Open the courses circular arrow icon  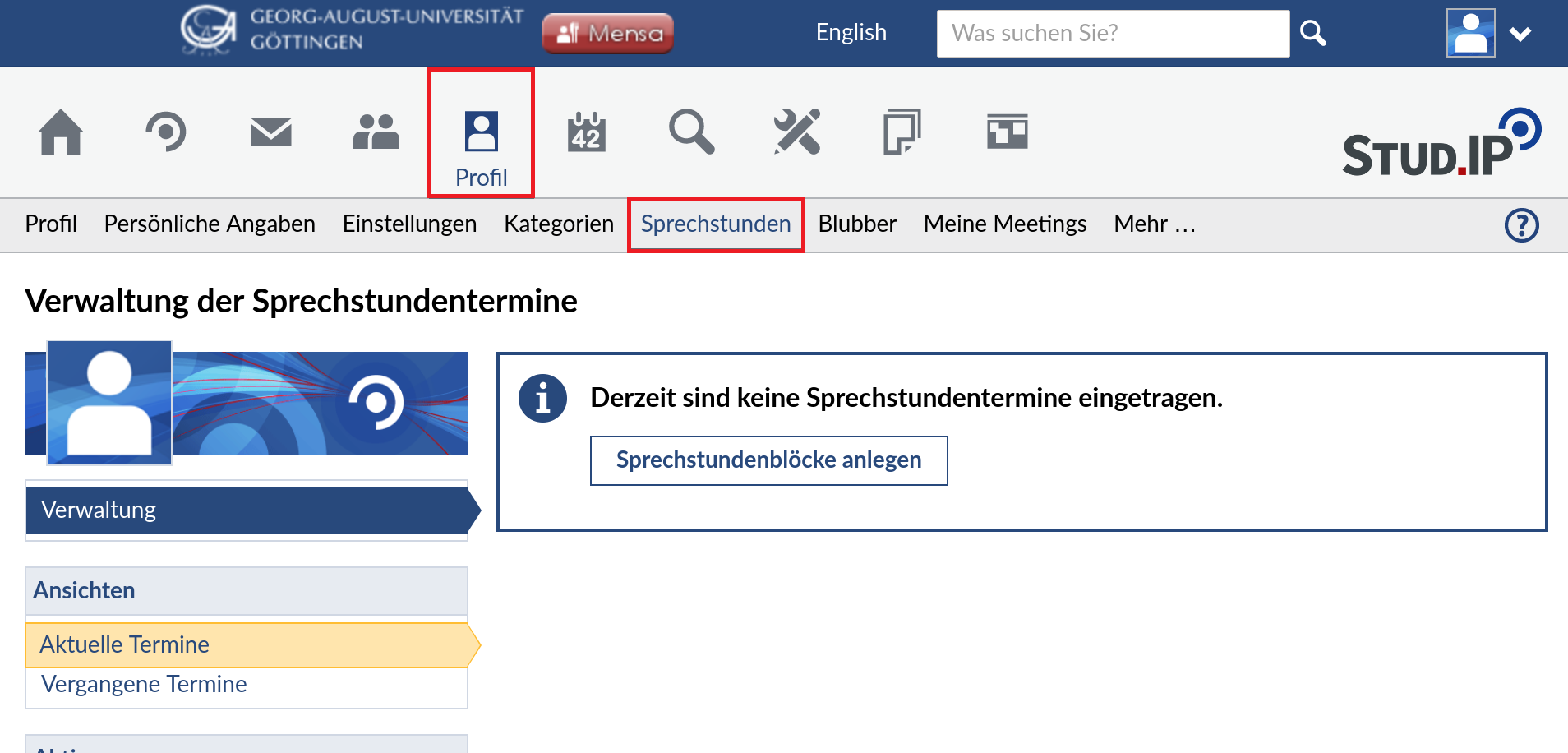click(x=166, y=132)
